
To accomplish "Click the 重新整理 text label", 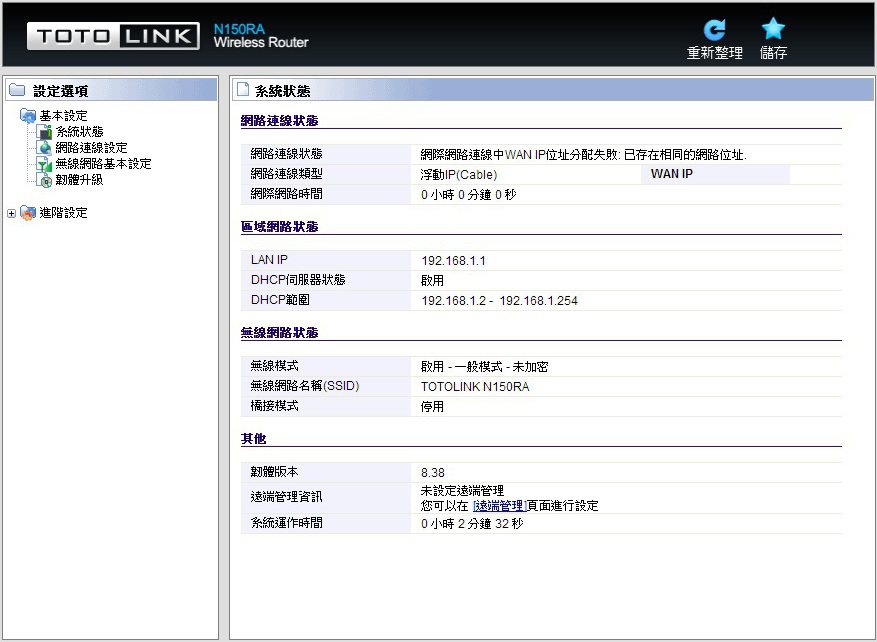I will pos(714,53).
